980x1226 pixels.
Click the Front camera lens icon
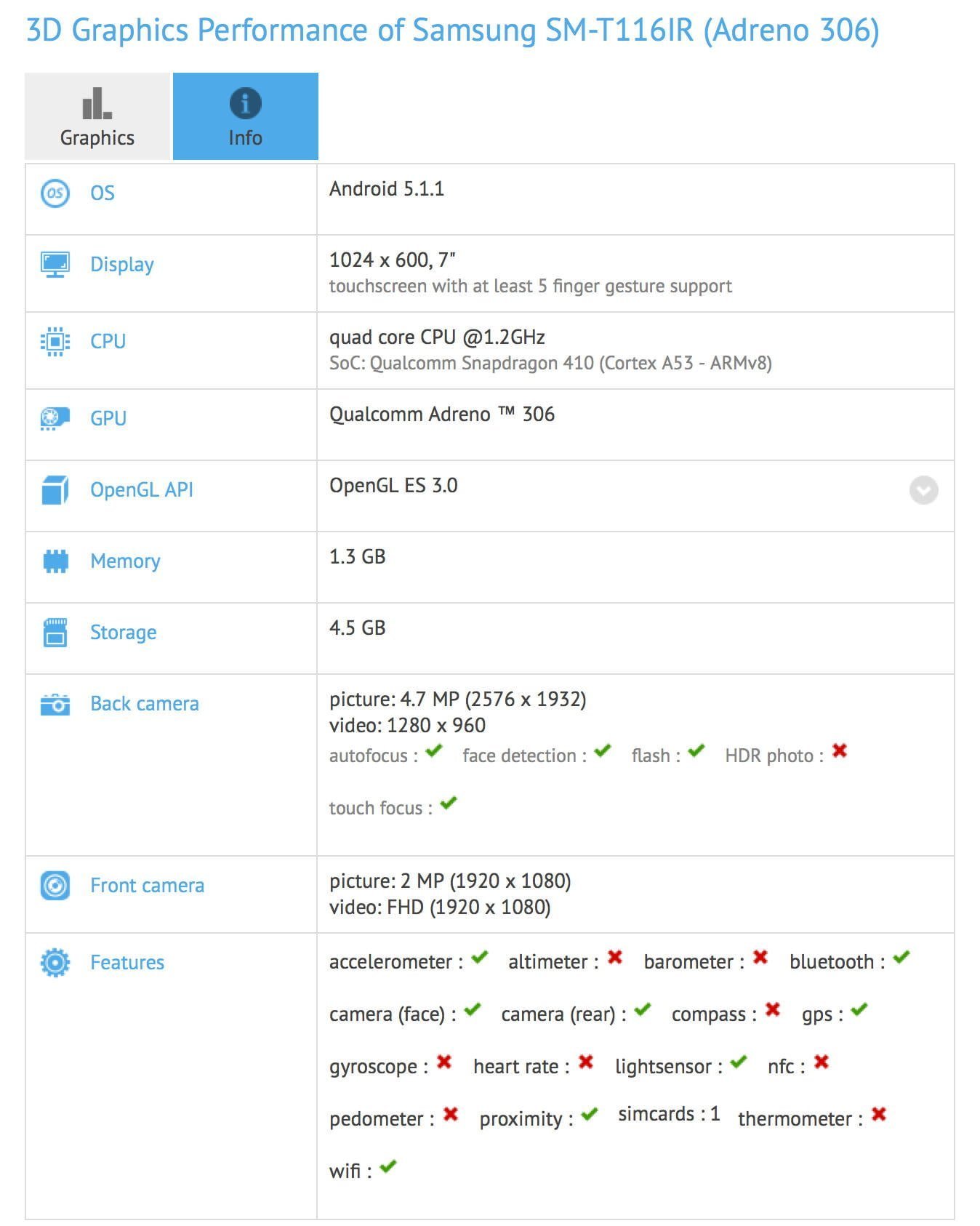click(55, 885)
